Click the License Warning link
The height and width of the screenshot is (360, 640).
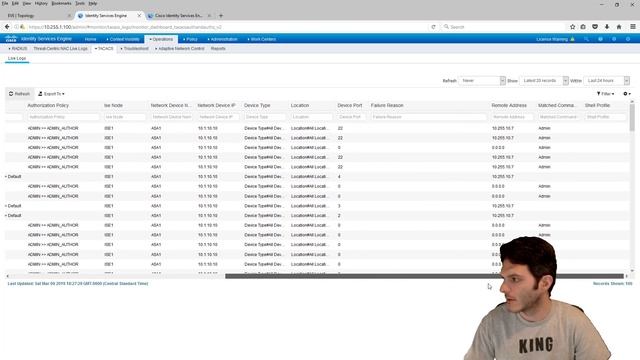pyautogui.click(x=552, y=39)
